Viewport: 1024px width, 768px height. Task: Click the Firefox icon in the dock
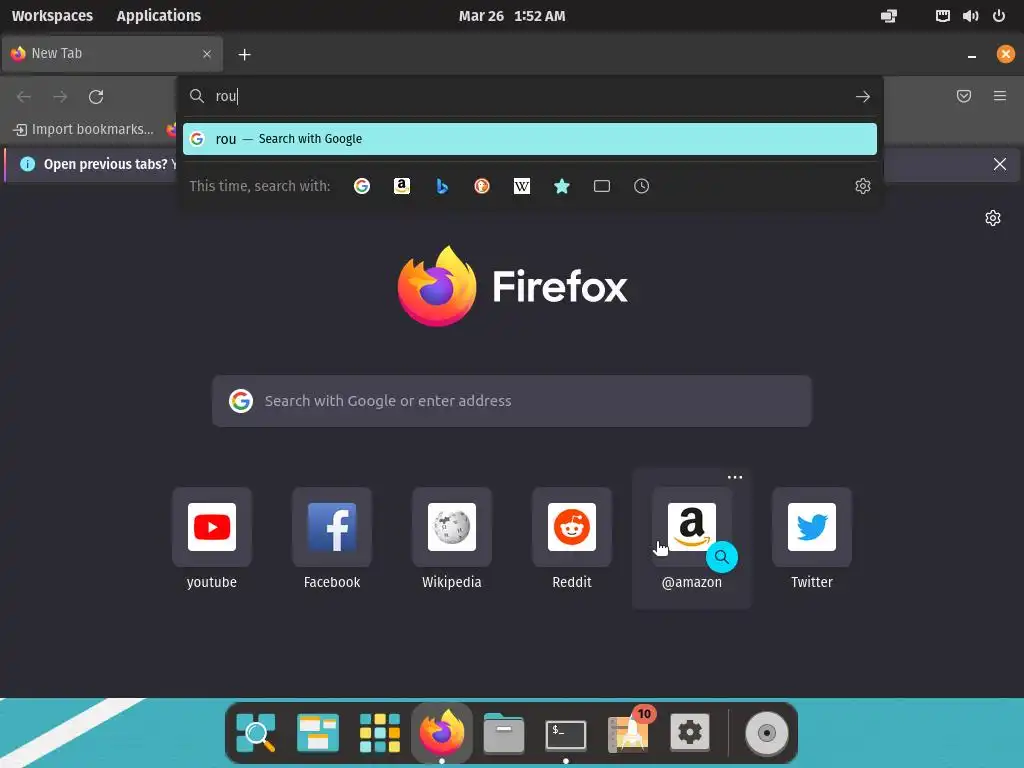point(441,731)
